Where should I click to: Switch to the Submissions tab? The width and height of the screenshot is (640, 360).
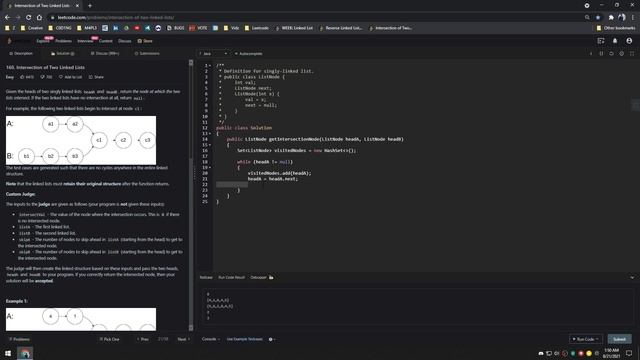click(x=147, y=53)
